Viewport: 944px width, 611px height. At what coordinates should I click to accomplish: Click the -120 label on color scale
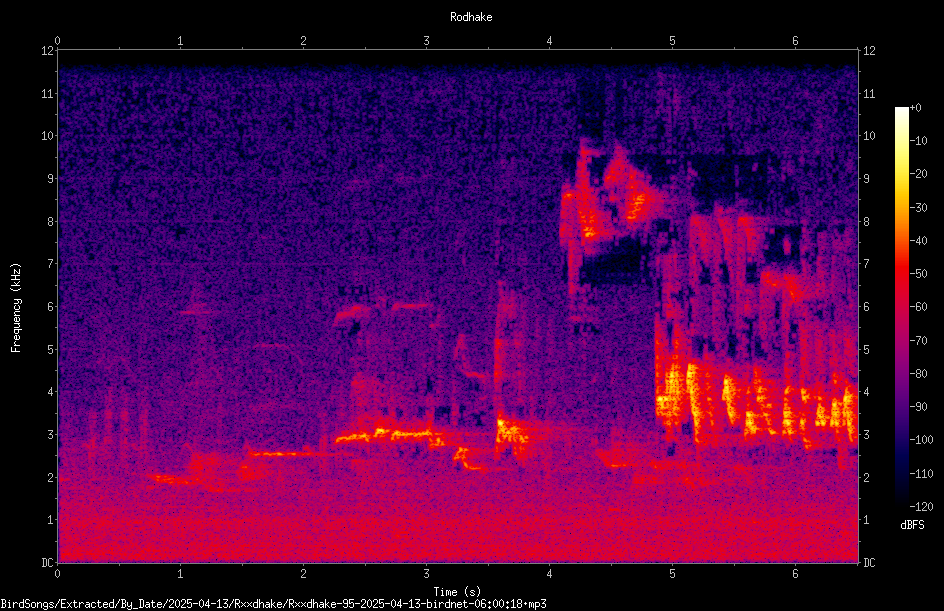(921, 506)
